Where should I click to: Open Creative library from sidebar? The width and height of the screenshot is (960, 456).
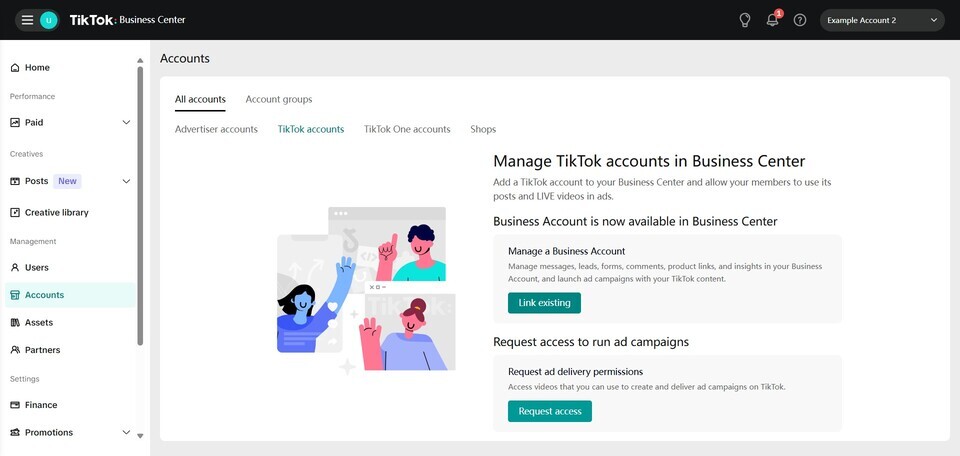56,212
